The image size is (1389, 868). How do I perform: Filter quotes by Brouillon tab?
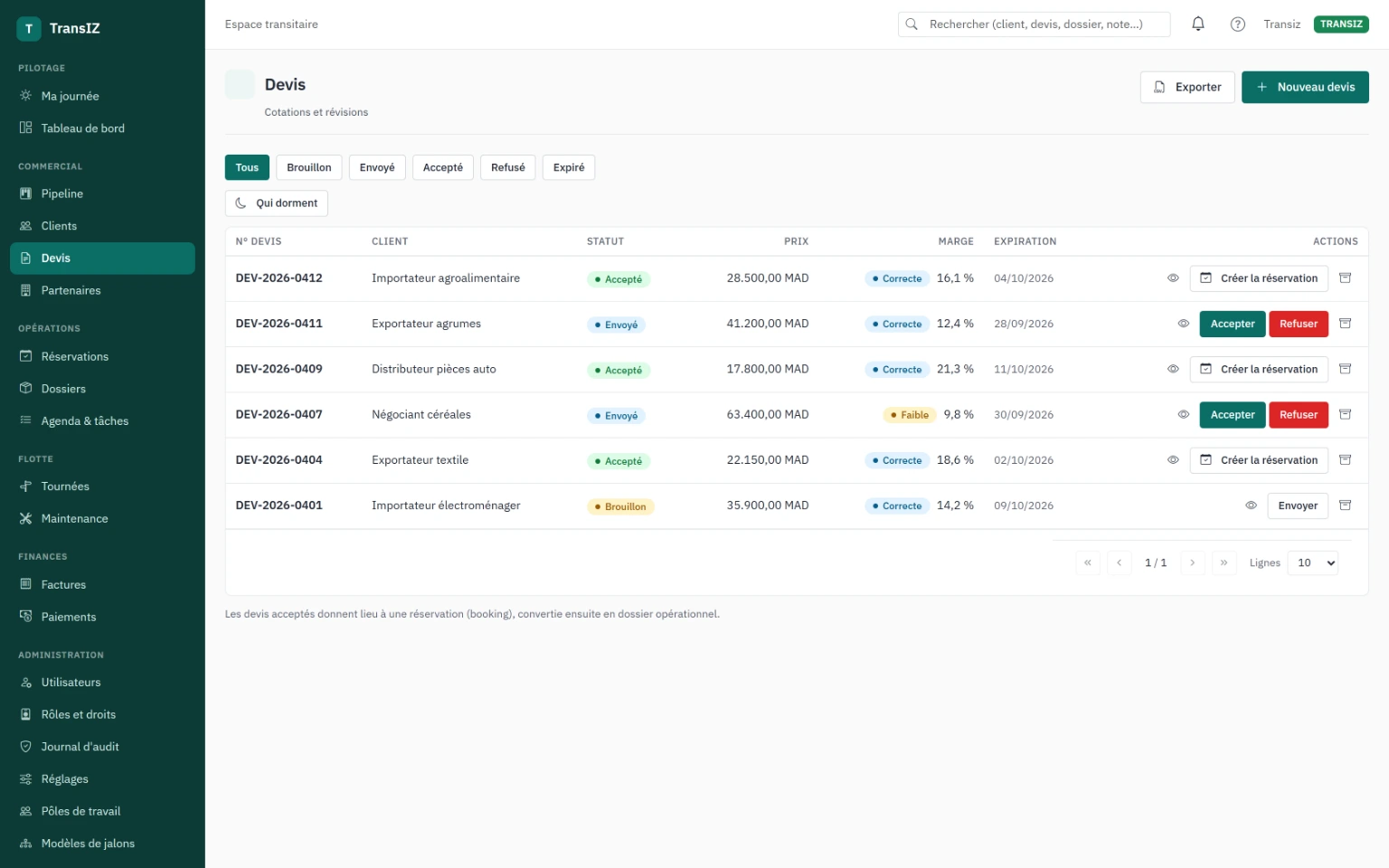[309, 167]
